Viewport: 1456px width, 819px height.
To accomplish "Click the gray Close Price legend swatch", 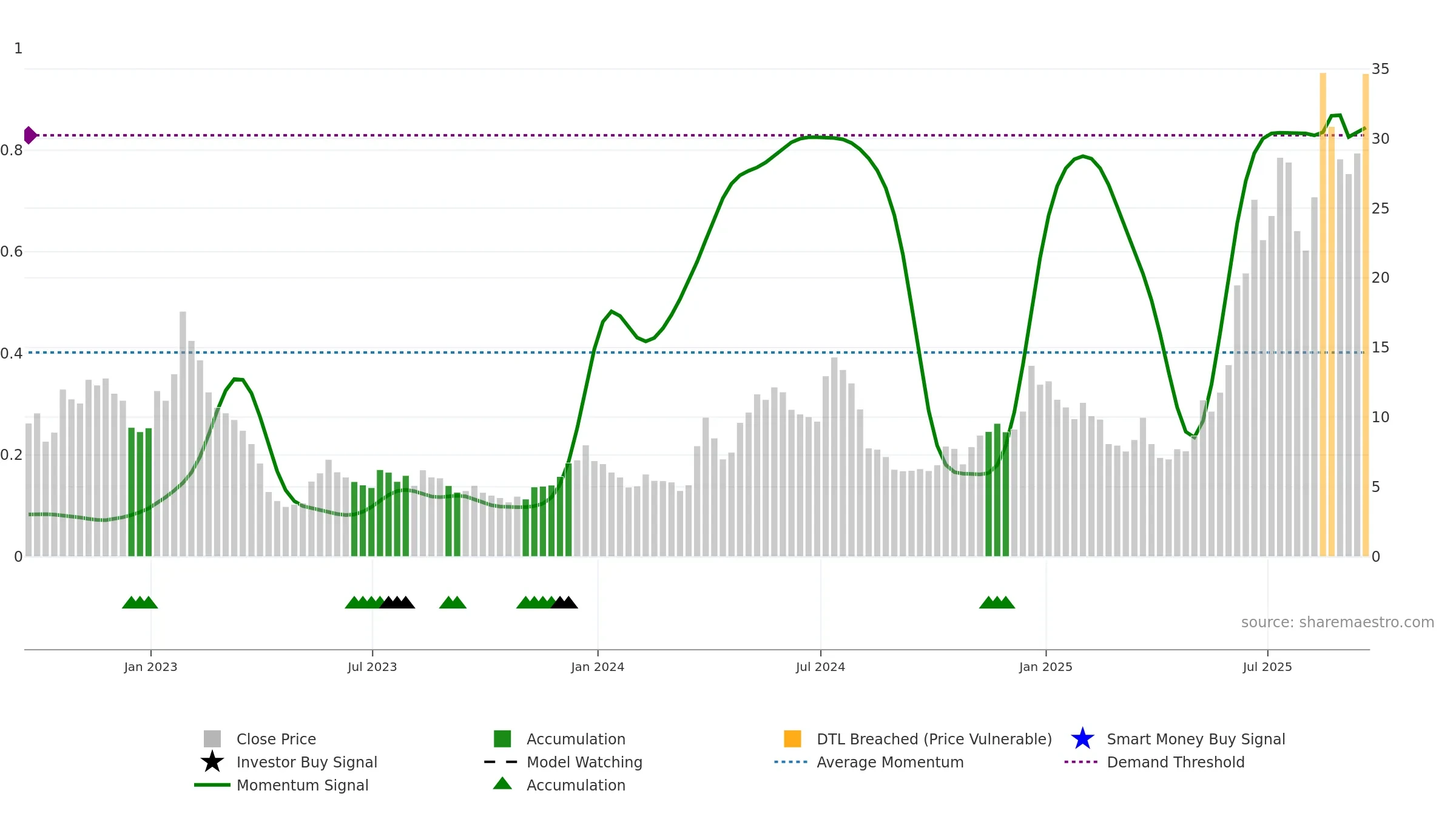I will point(212,739).
